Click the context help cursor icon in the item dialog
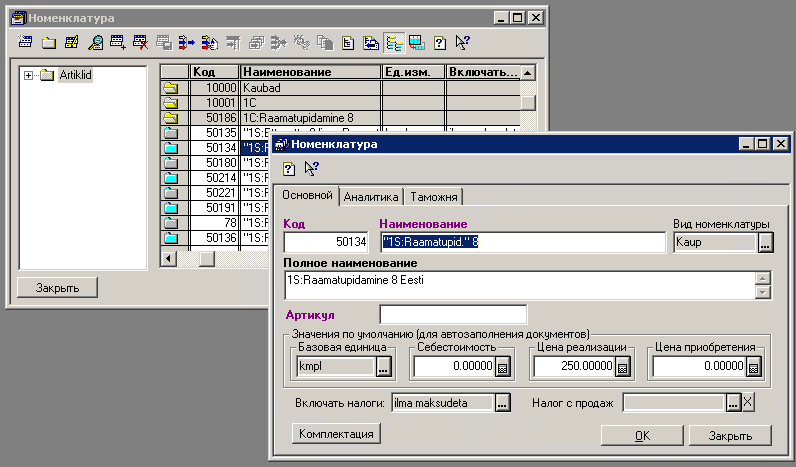The height and width of the screenshot is (467, 796). pos(311,169)
